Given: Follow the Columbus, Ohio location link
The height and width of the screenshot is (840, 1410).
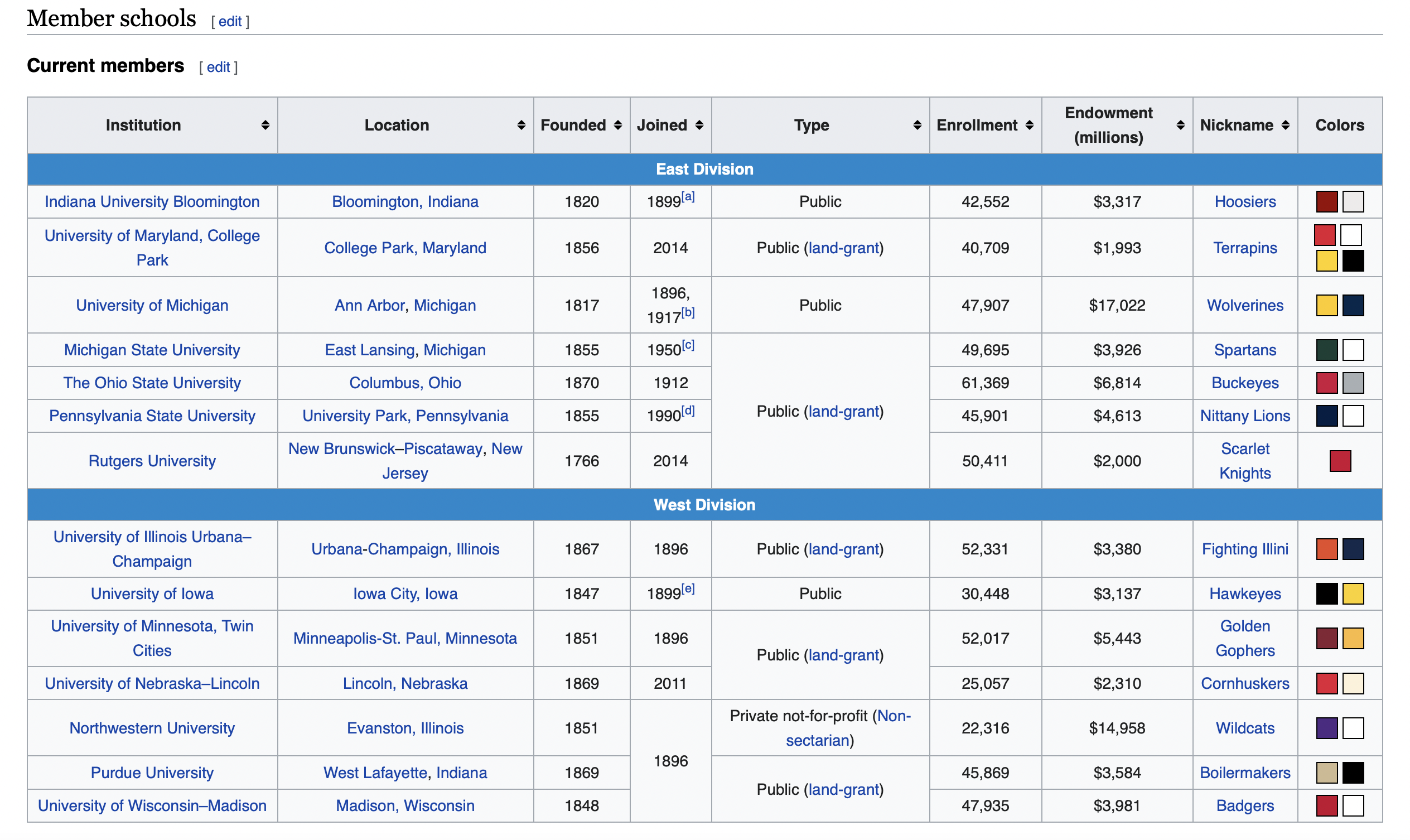Looking at the screenshot, I should (406, 383).
